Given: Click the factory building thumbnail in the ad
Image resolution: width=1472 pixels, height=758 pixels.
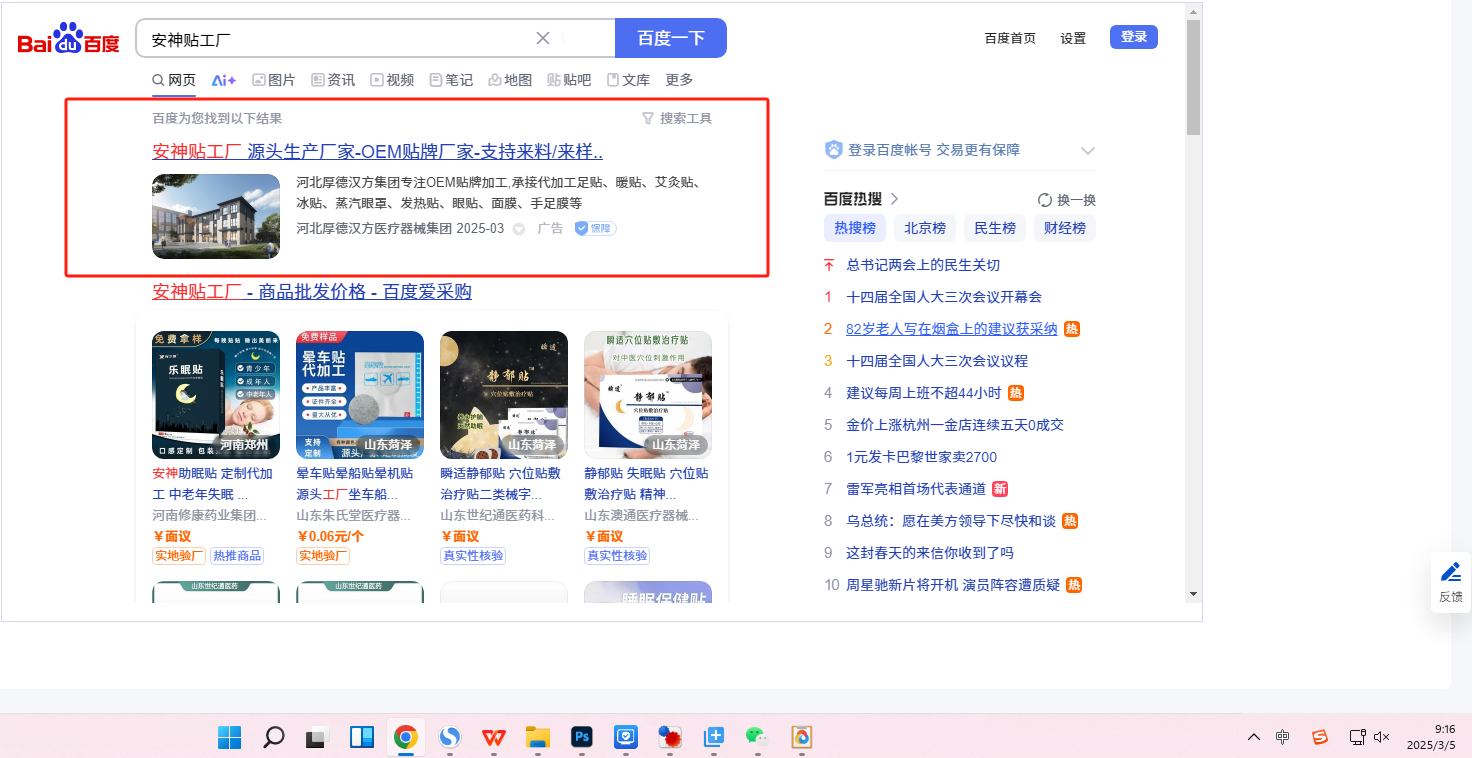Looking at the screenshot, I should pyautogui.click(x=216, y=216).
